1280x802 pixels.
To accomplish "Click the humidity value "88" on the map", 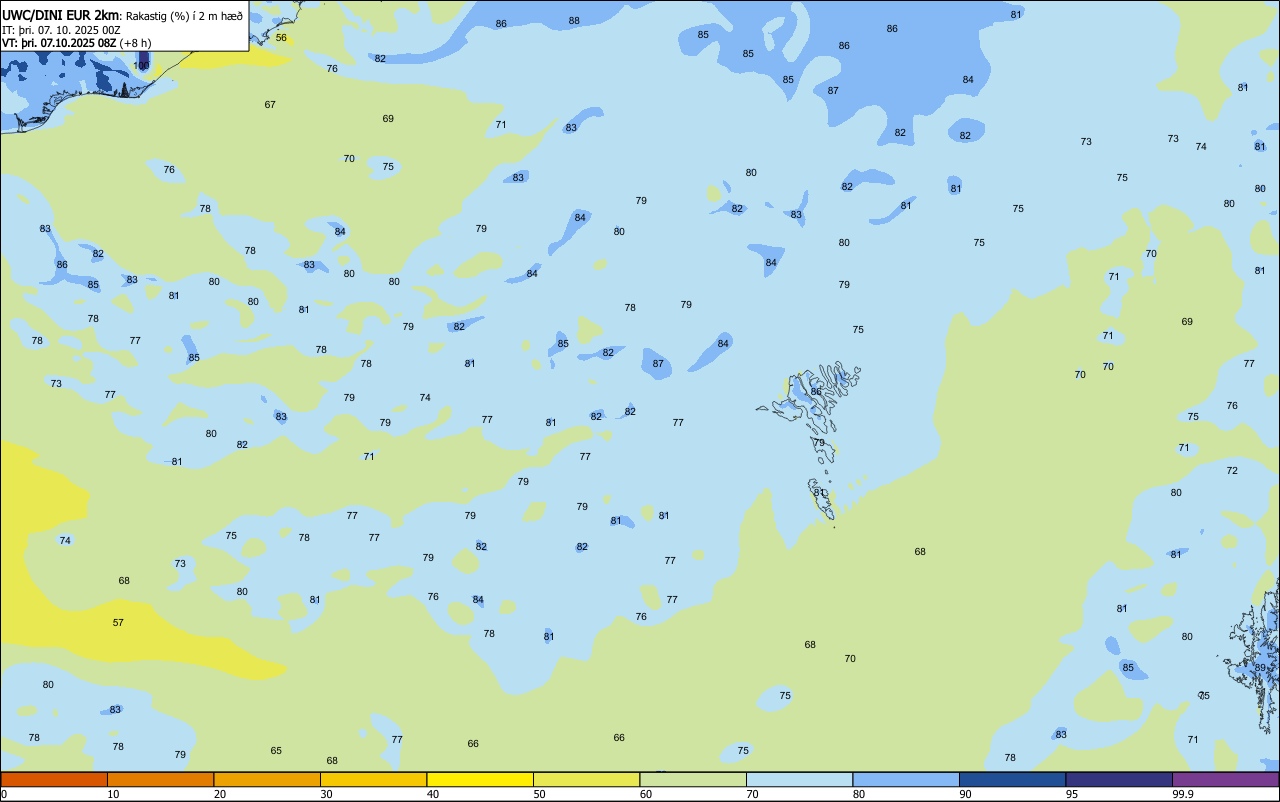I will (x=574, y=20).
